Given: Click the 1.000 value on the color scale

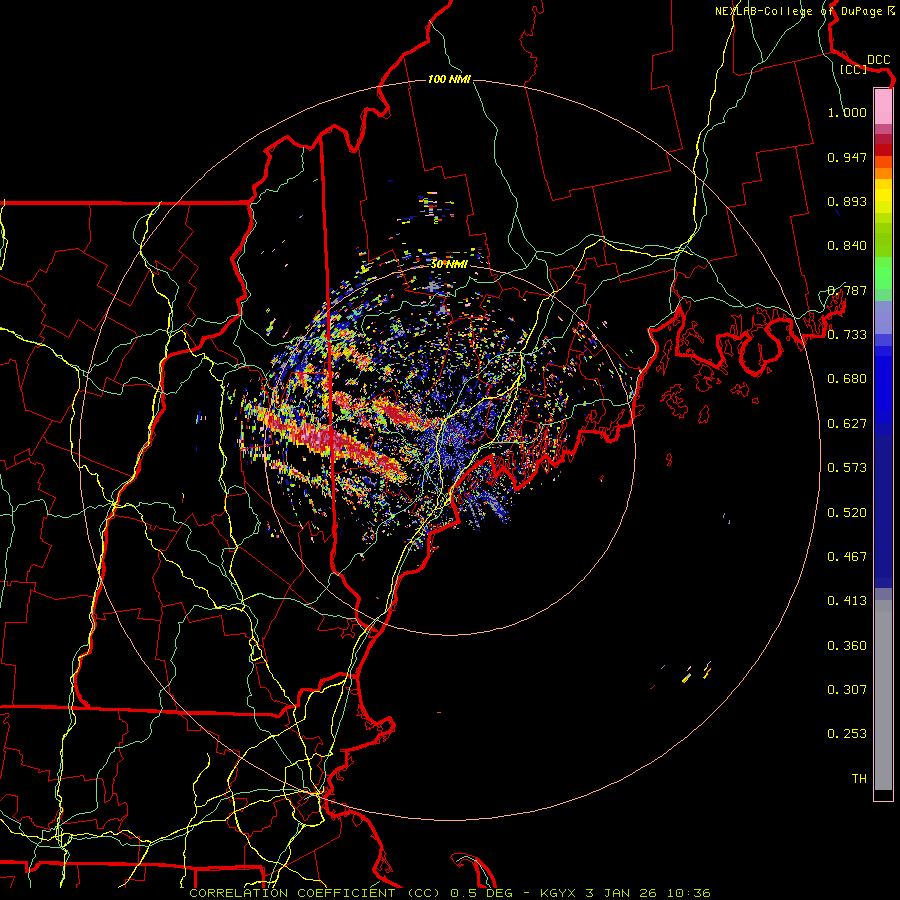Looking at the screenshot, I should pos(847,112).
